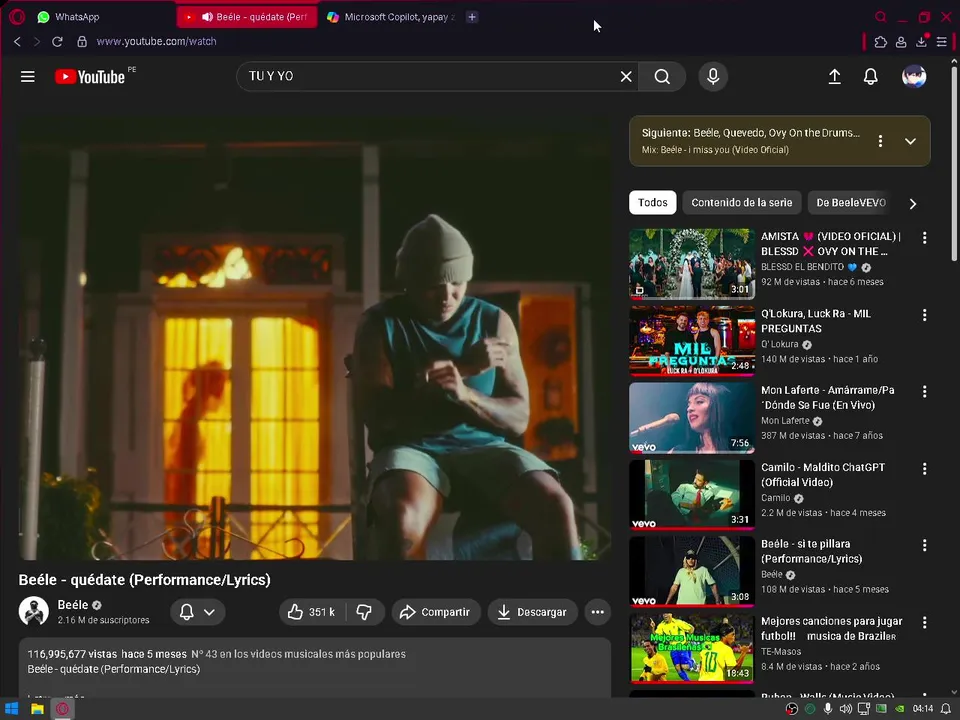
Task: Click the search magnifier button
Action: pos(662,77)
